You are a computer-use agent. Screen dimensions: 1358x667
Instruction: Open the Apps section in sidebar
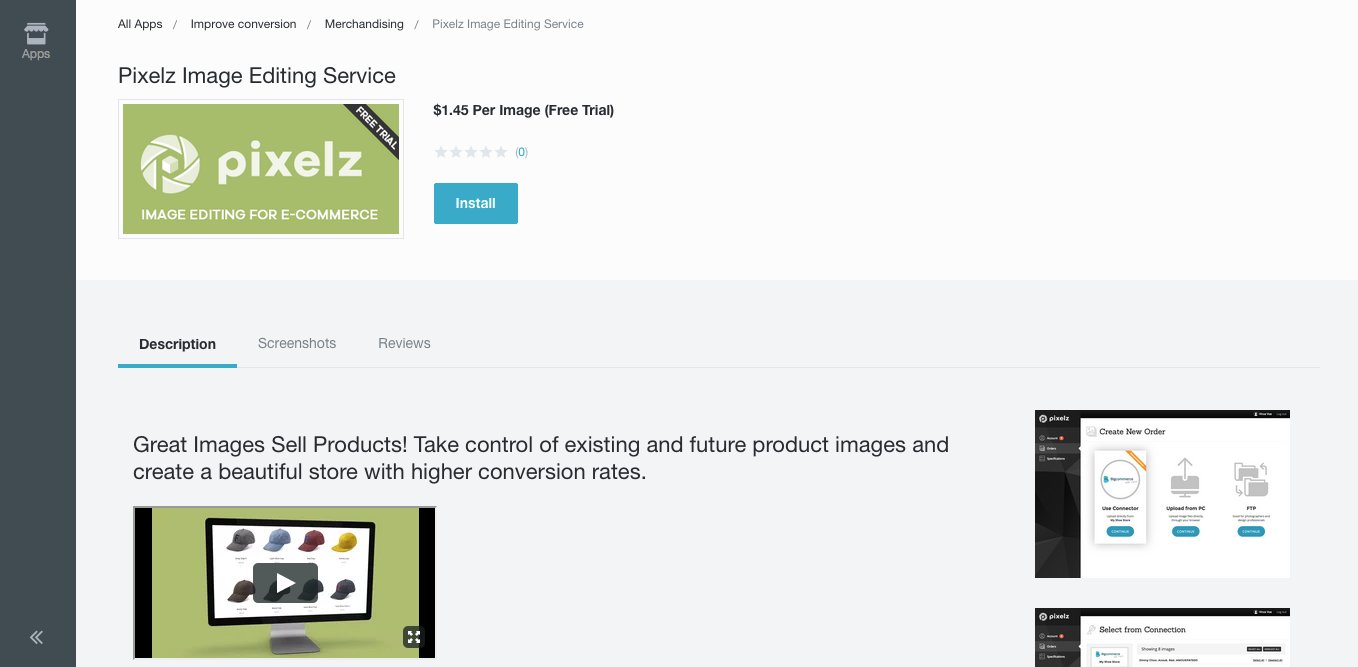[x=36, y=41]
